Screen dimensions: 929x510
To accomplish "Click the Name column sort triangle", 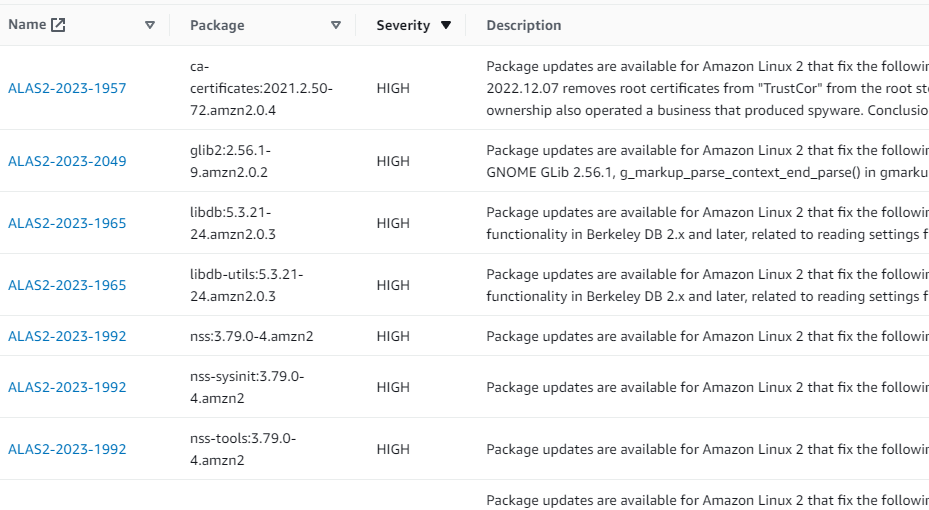I will coord(150,25).
